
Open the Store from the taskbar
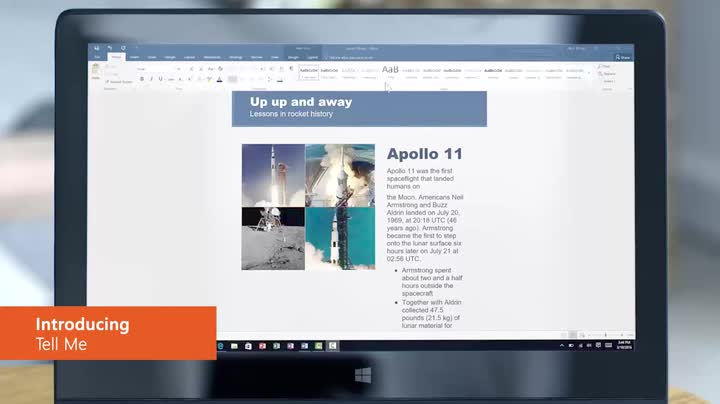click(248, 346)
